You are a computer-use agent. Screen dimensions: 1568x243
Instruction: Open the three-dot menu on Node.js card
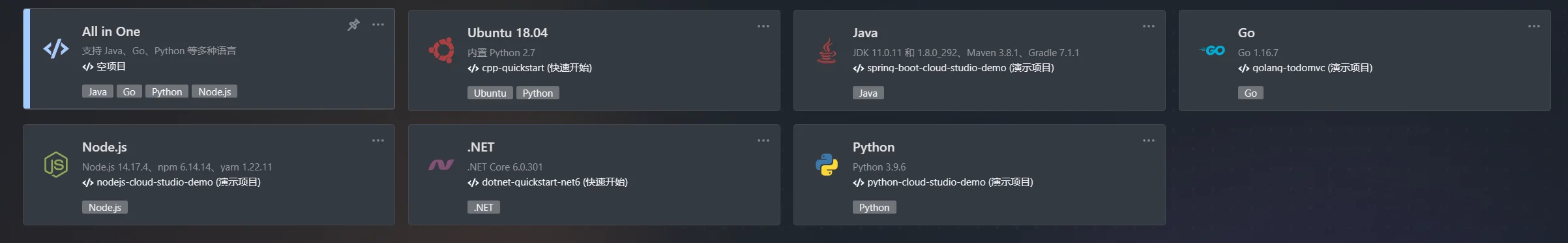click(x=378, y=140)
